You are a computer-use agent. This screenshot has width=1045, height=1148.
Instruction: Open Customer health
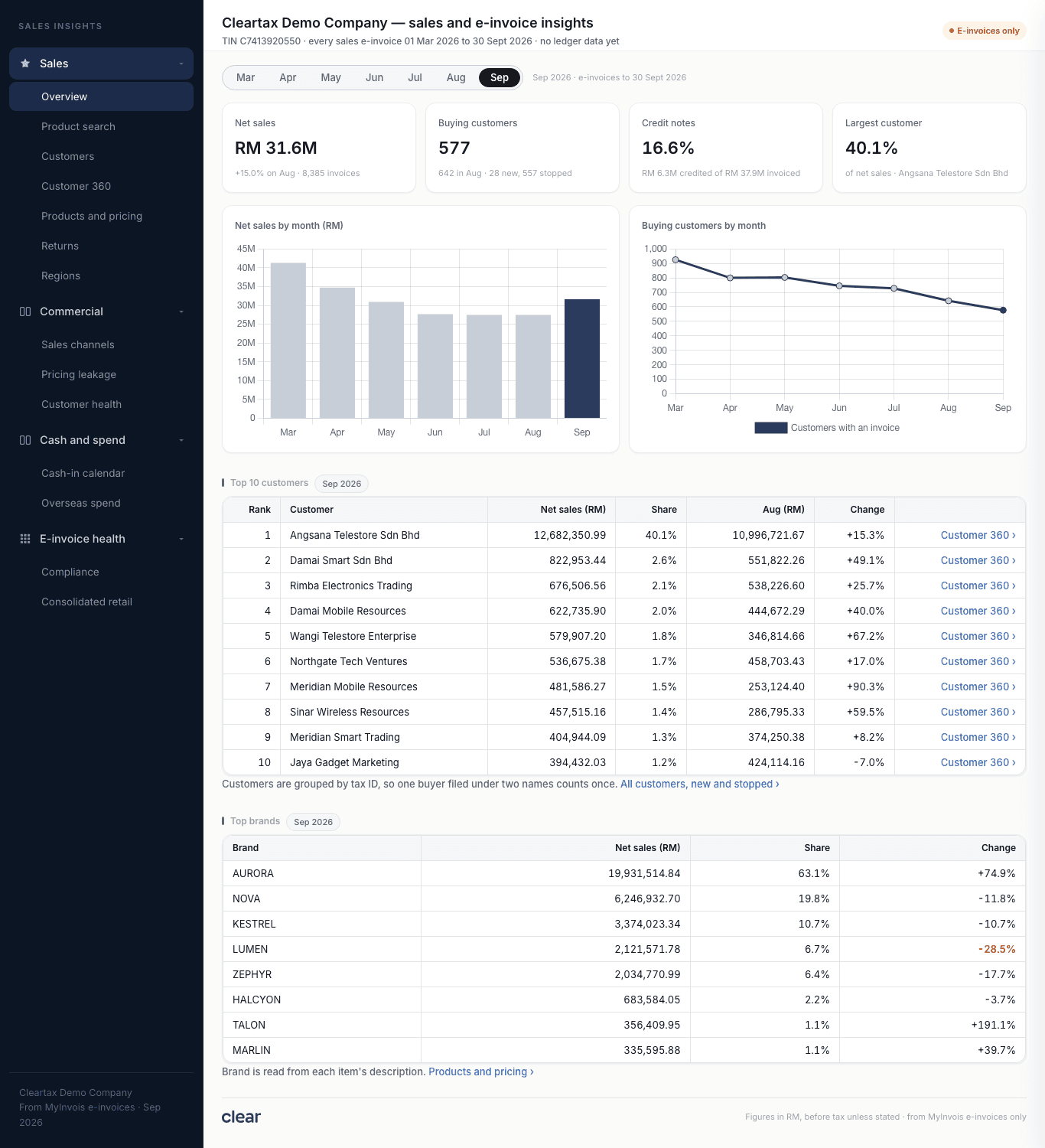pos(101,404)
